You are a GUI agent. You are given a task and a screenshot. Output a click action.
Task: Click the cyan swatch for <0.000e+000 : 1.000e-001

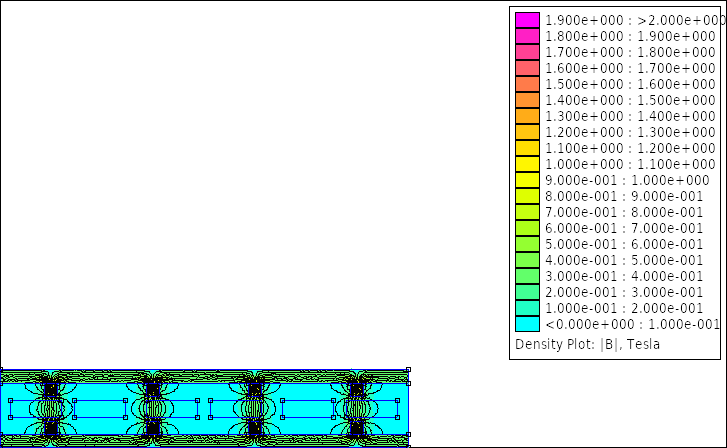(527, 324)
